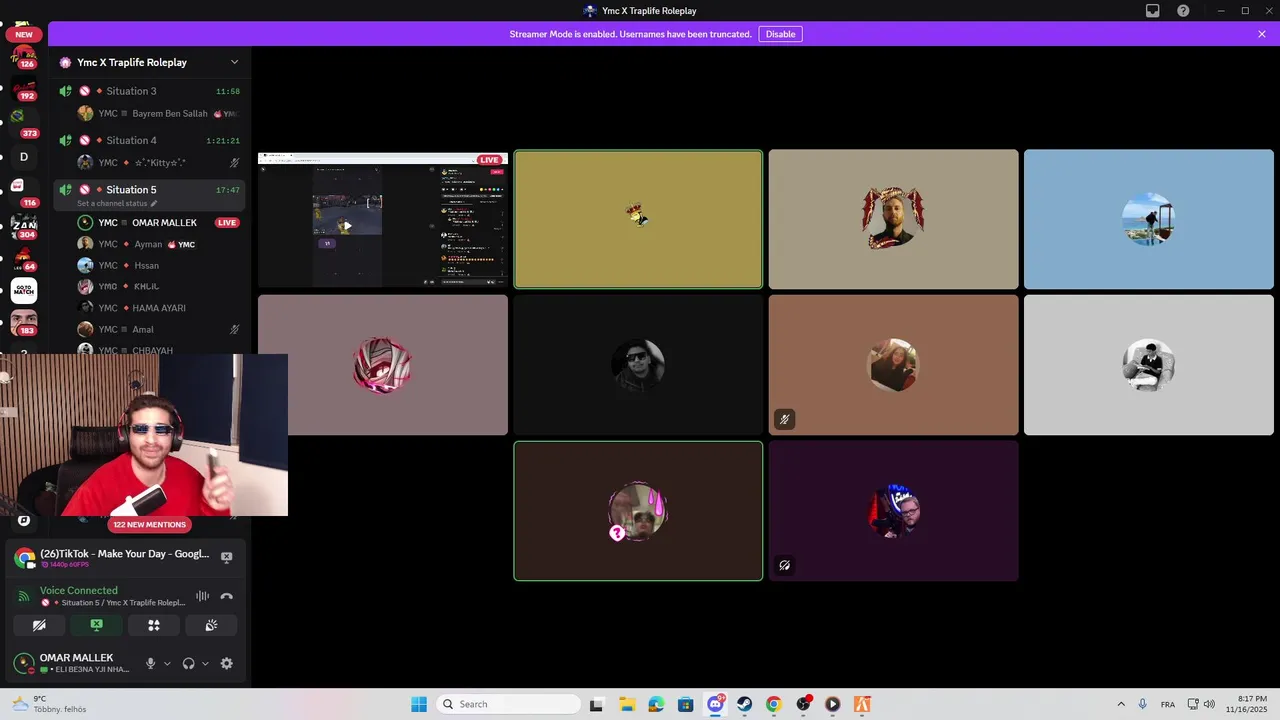Image resolution: width=1280 pixels, height=720 pixels.
Task: Select the pink swirl avatar tile
Action: [383, 365]
